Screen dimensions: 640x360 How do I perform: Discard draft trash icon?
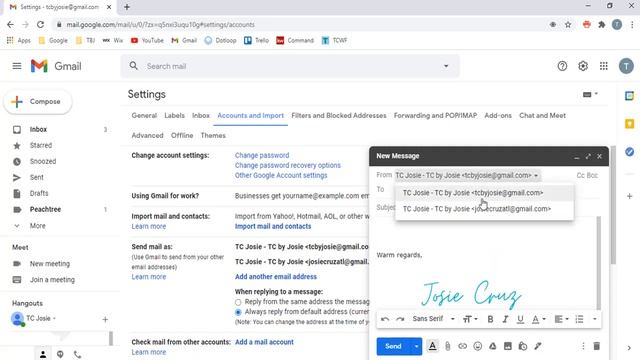tap(596, 346)
